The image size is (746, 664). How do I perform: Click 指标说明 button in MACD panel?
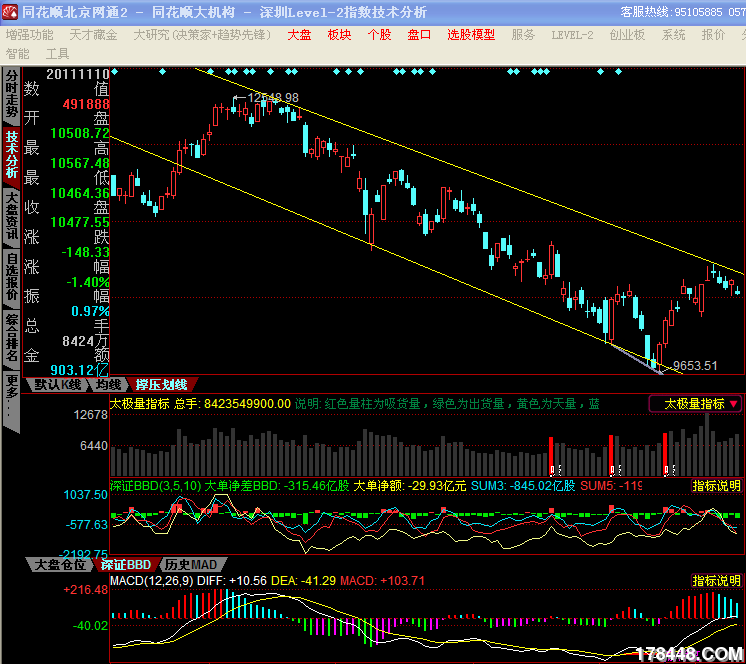tap(716, 581)
